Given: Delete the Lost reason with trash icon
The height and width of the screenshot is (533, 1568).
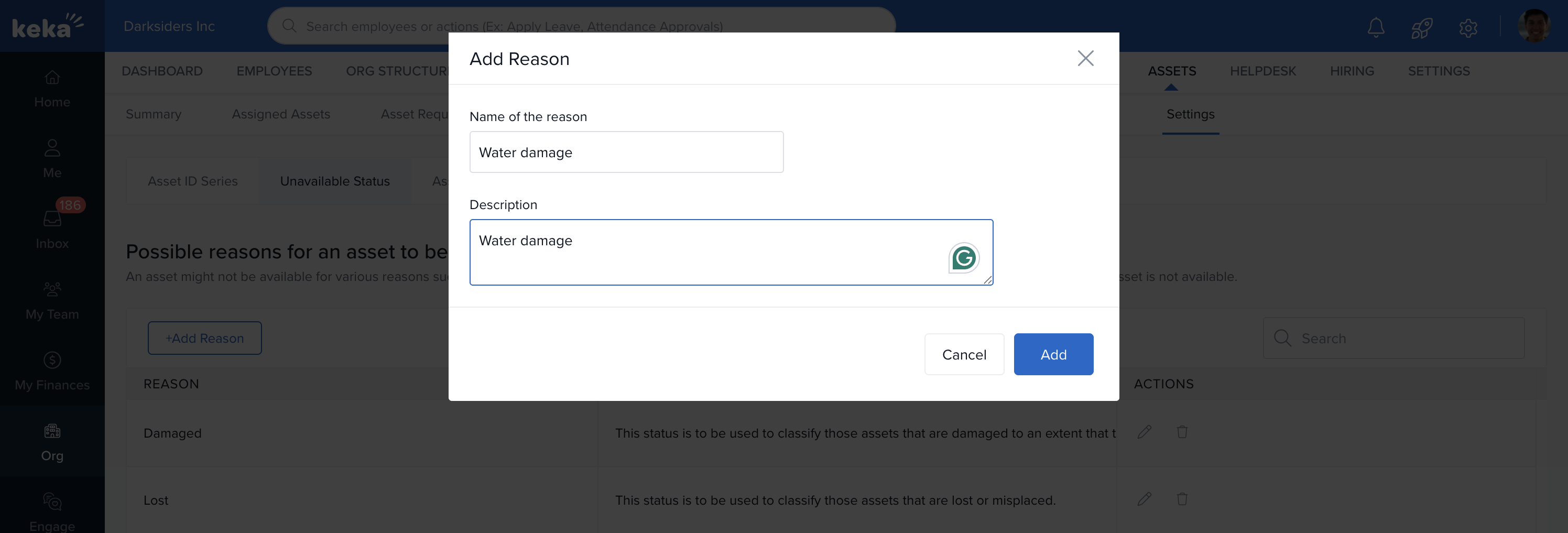Looking at the screenshot, I should pyautogui.click(x=1181, y=499).
